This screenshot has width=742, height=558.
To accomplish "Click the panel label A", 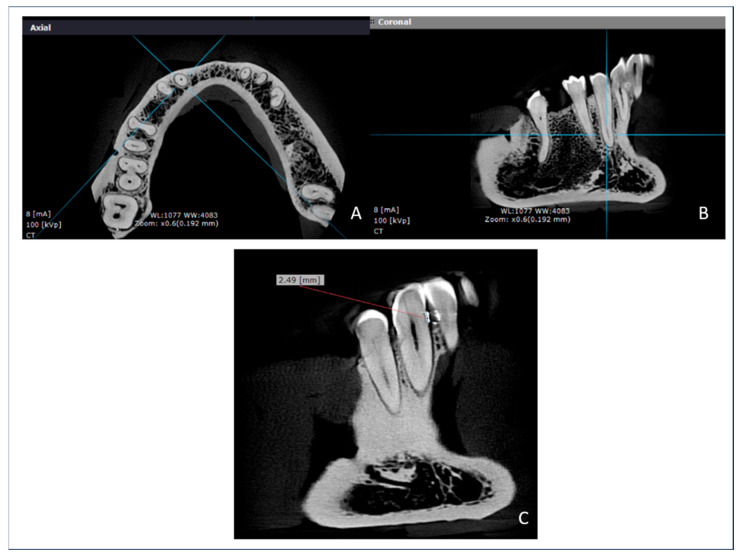I will coord(354,212).
